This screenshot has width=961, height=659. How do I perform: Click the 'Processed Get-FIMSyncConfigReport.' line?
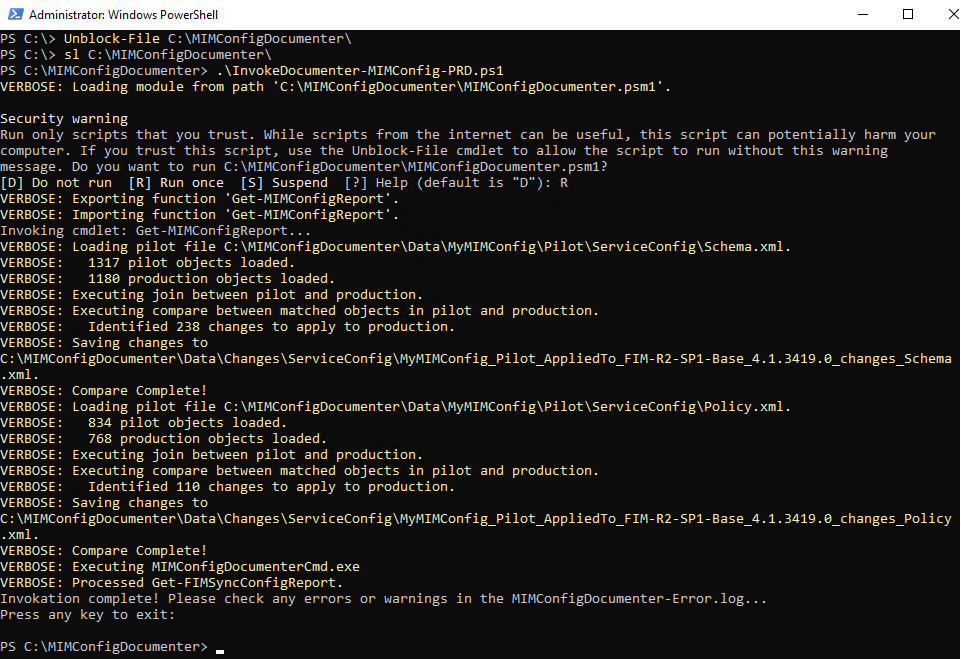pyautogui.click(x=172, y=582)
